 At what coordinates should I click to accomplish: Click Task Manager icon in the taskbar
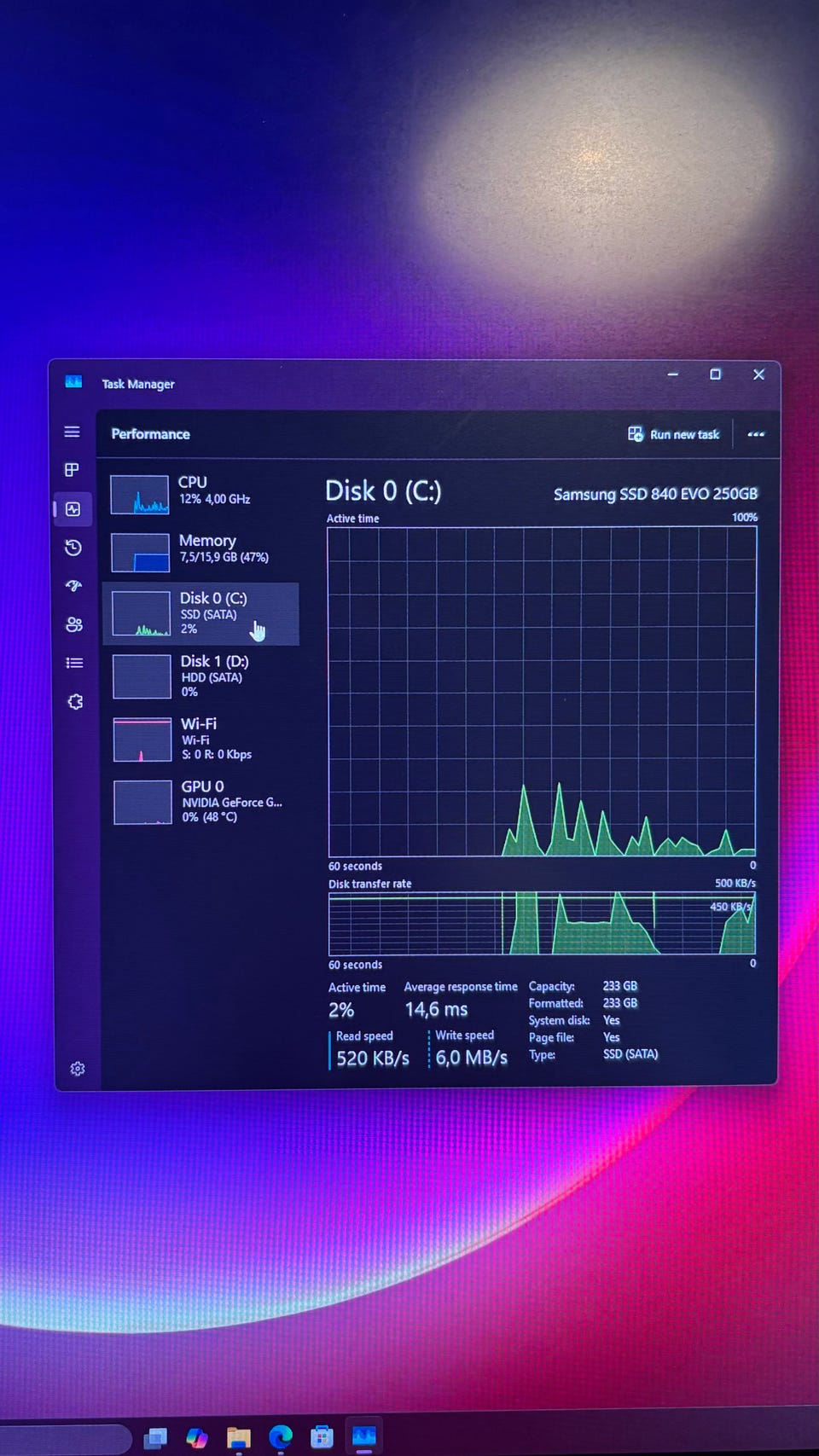point(364,1436)
